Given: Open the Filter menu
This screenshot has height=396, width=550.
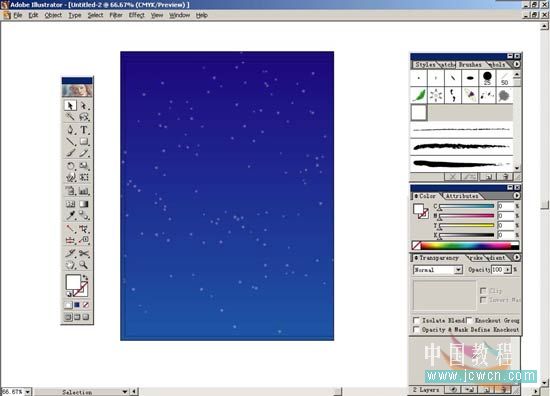Looking at the screenshot, I should pos(116,15).
